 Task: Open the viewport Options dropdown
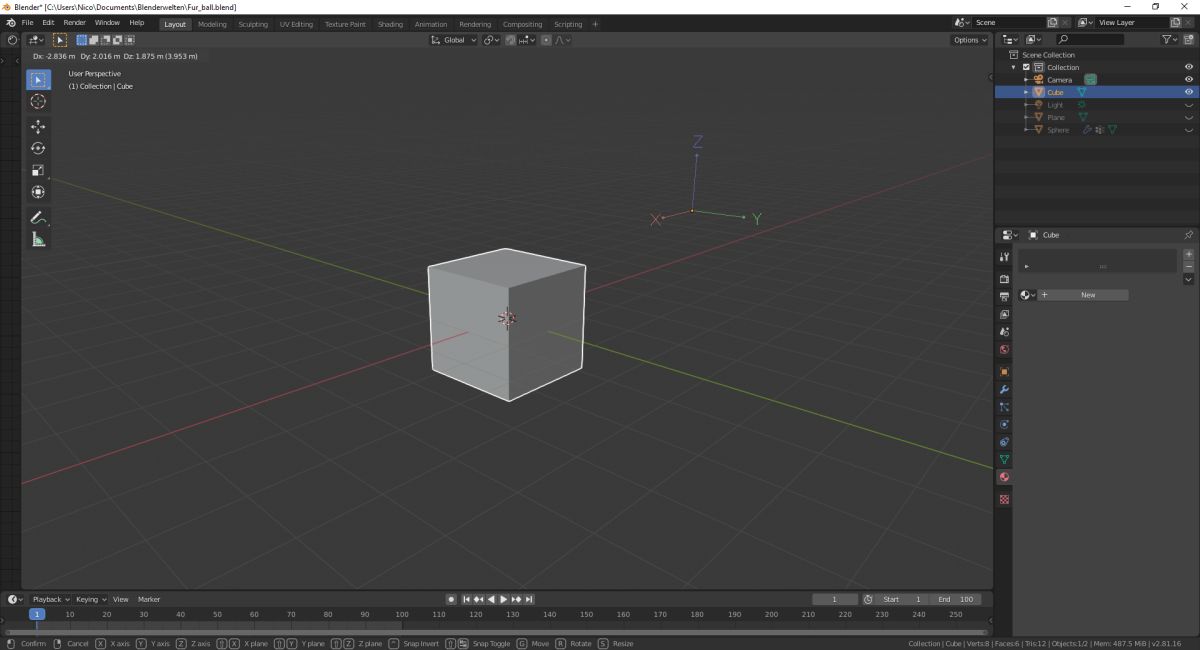(x=969, y=40)
